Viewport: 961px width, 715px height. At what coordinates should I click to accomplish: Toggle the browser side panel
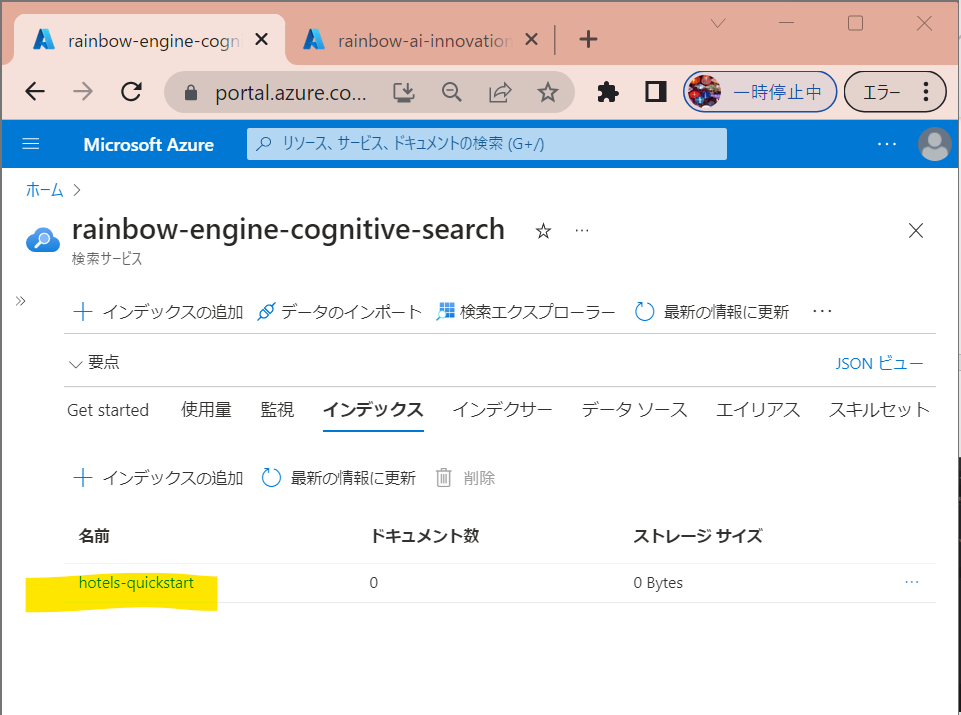(655, 93)
